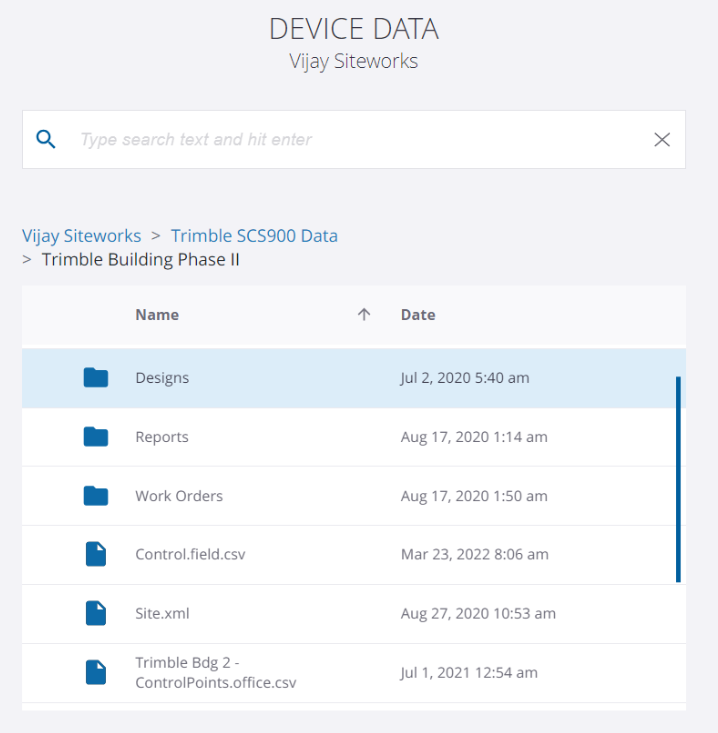Focus the search text input field
Viewport: 718px width, 733px height.
(x=350, y=140)
